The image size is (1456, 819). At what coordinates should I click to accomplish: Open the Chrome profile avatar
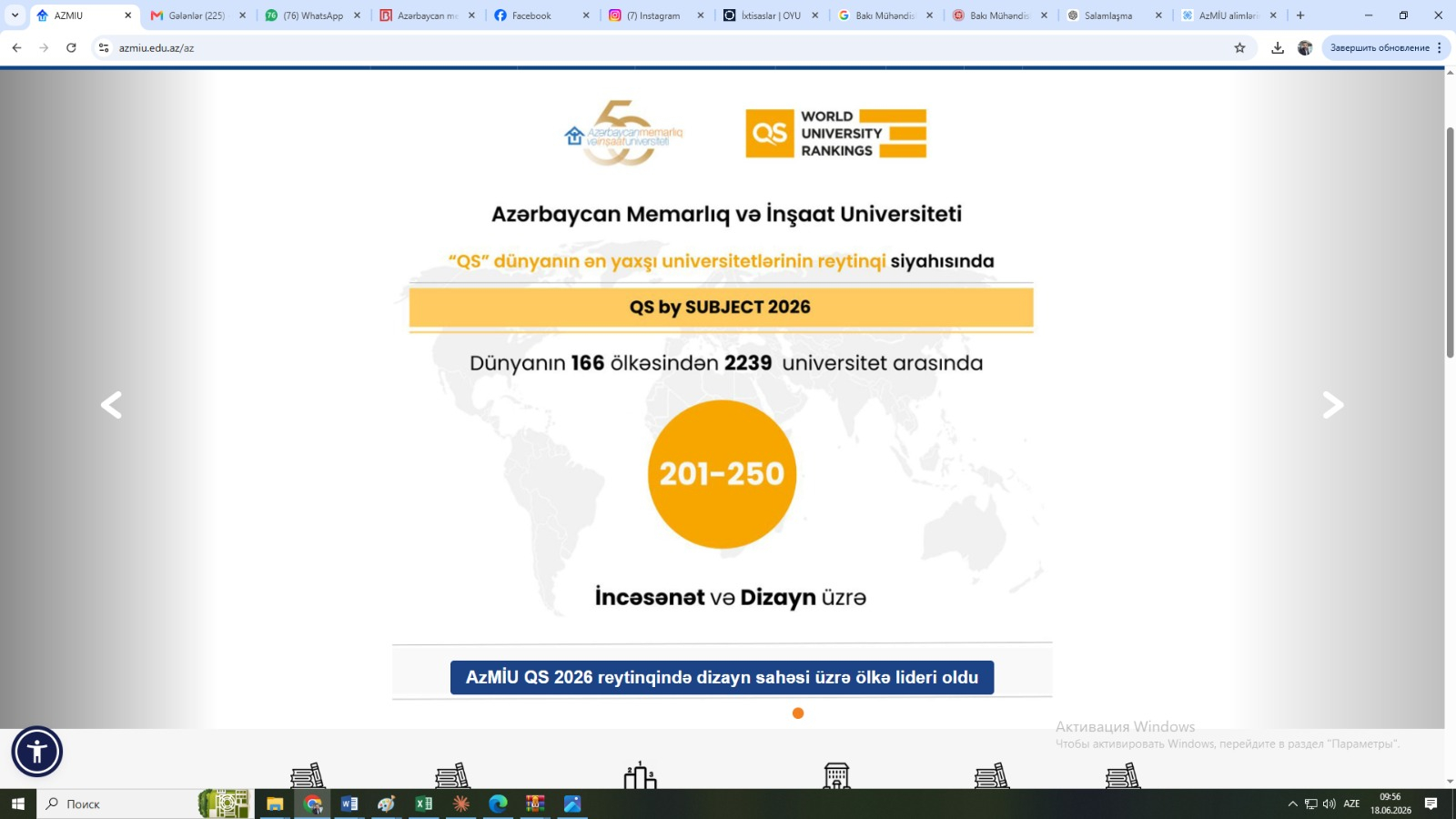(1305, 47)
